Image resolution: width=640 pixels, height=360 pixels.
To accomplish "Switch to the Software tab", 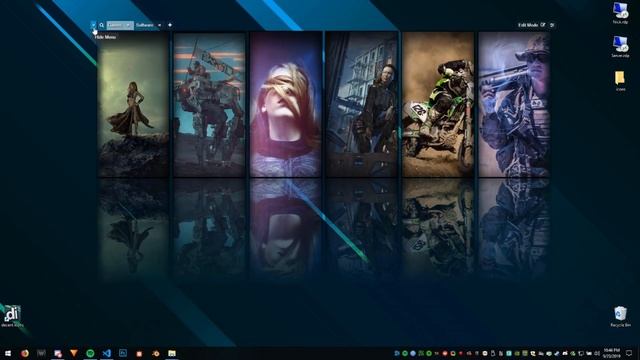I will pyautogui.click(x=145, y=25).
